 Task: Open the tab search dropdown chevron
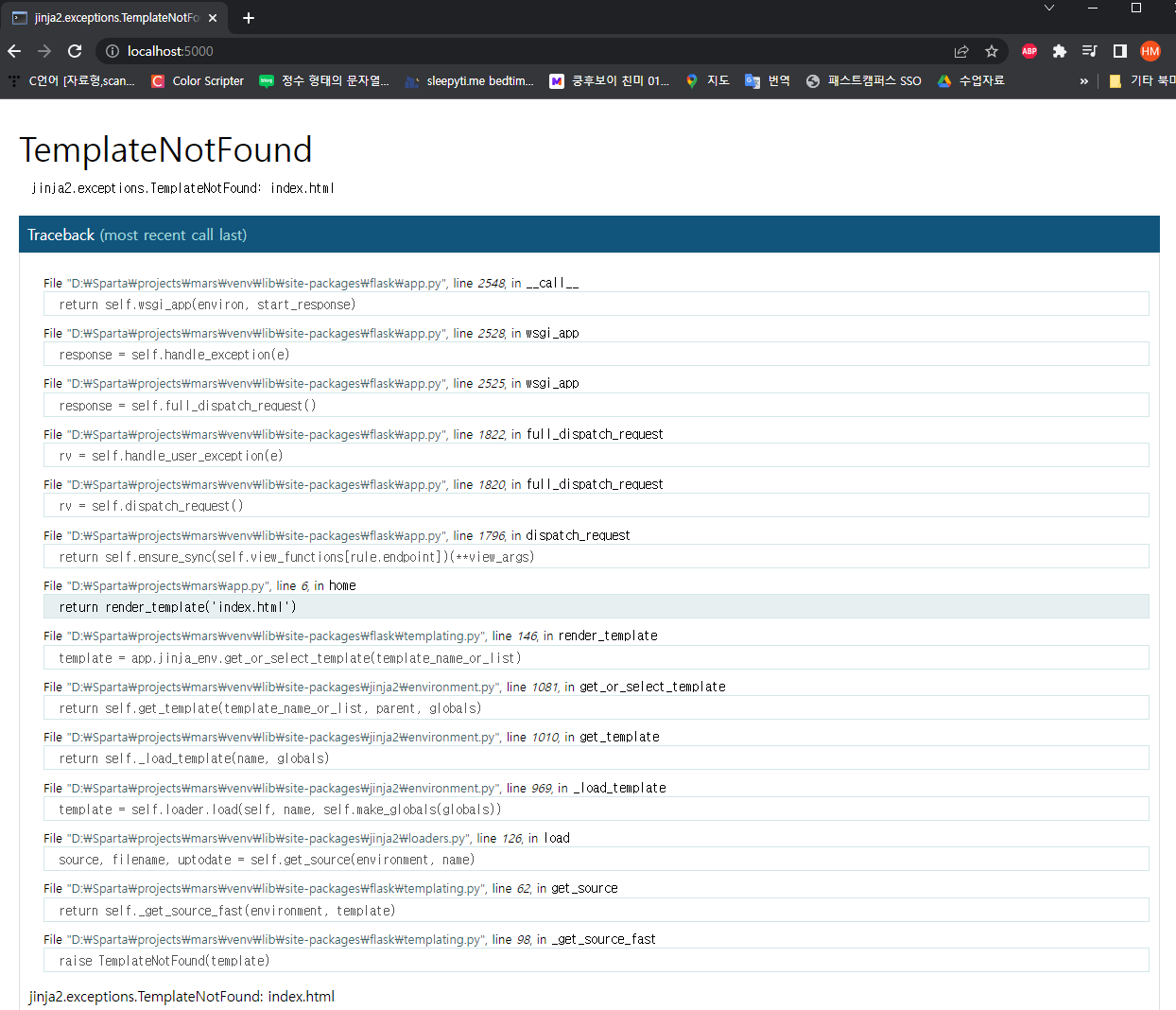click(x=1048, y=8)
